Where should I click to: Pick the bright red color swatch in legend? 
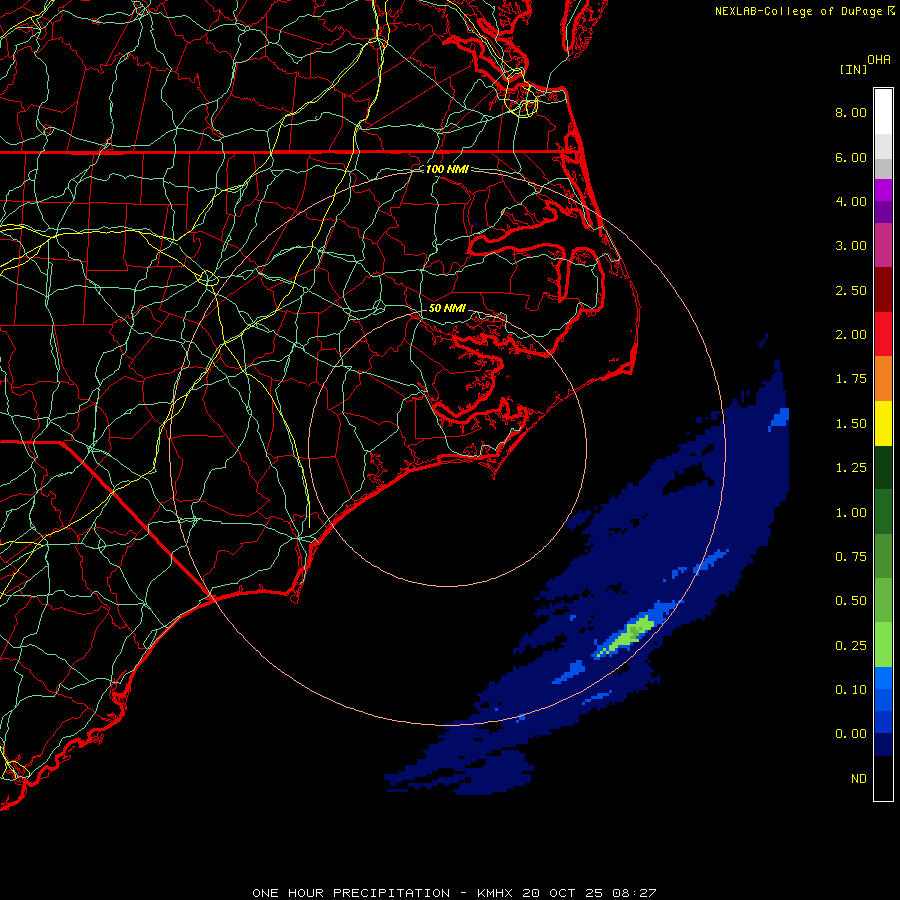tap(883, 334)
